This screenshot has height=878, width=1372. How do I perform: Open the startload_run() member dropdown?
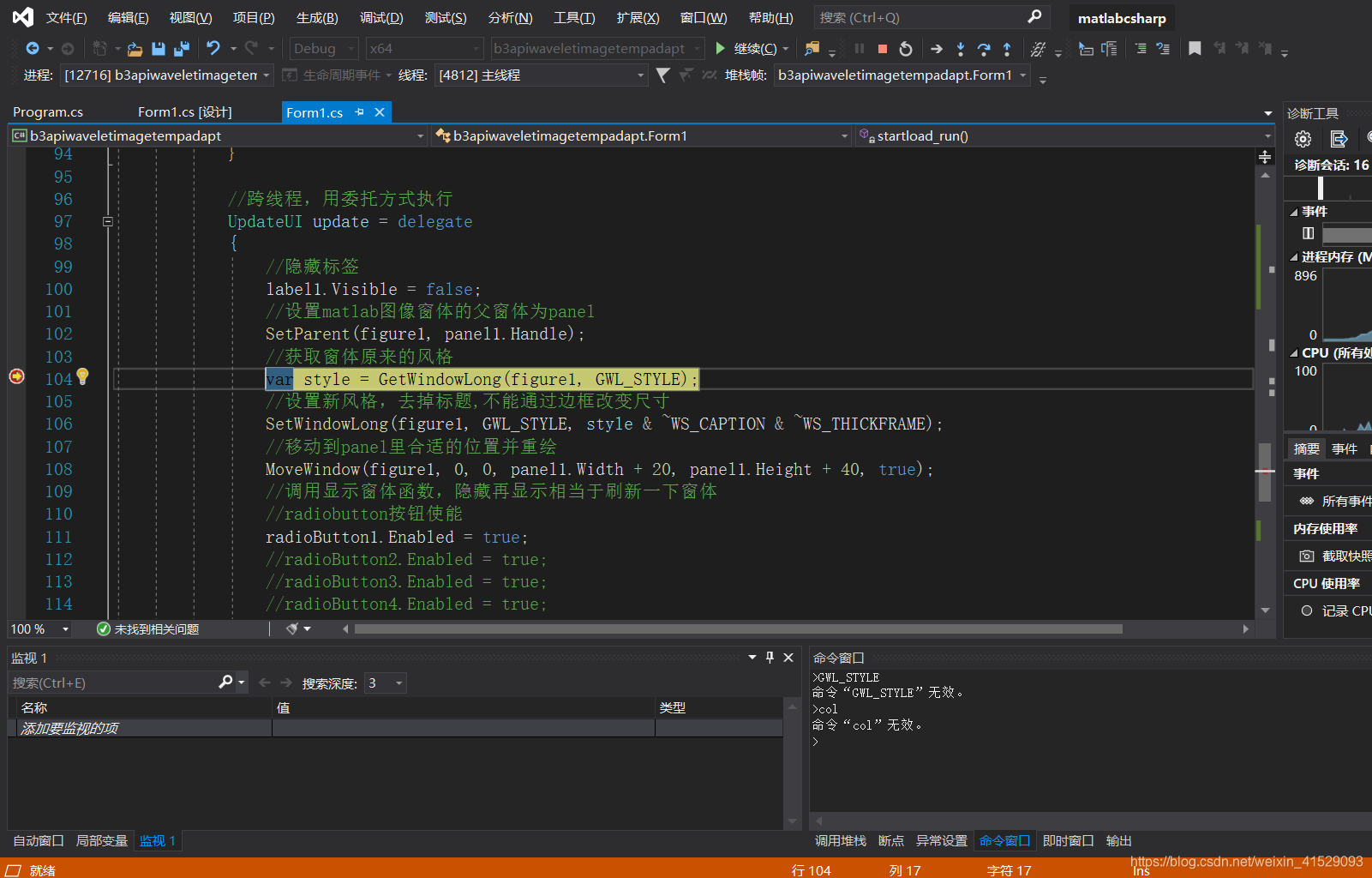pyautogui.click(x=1065, y=136)
